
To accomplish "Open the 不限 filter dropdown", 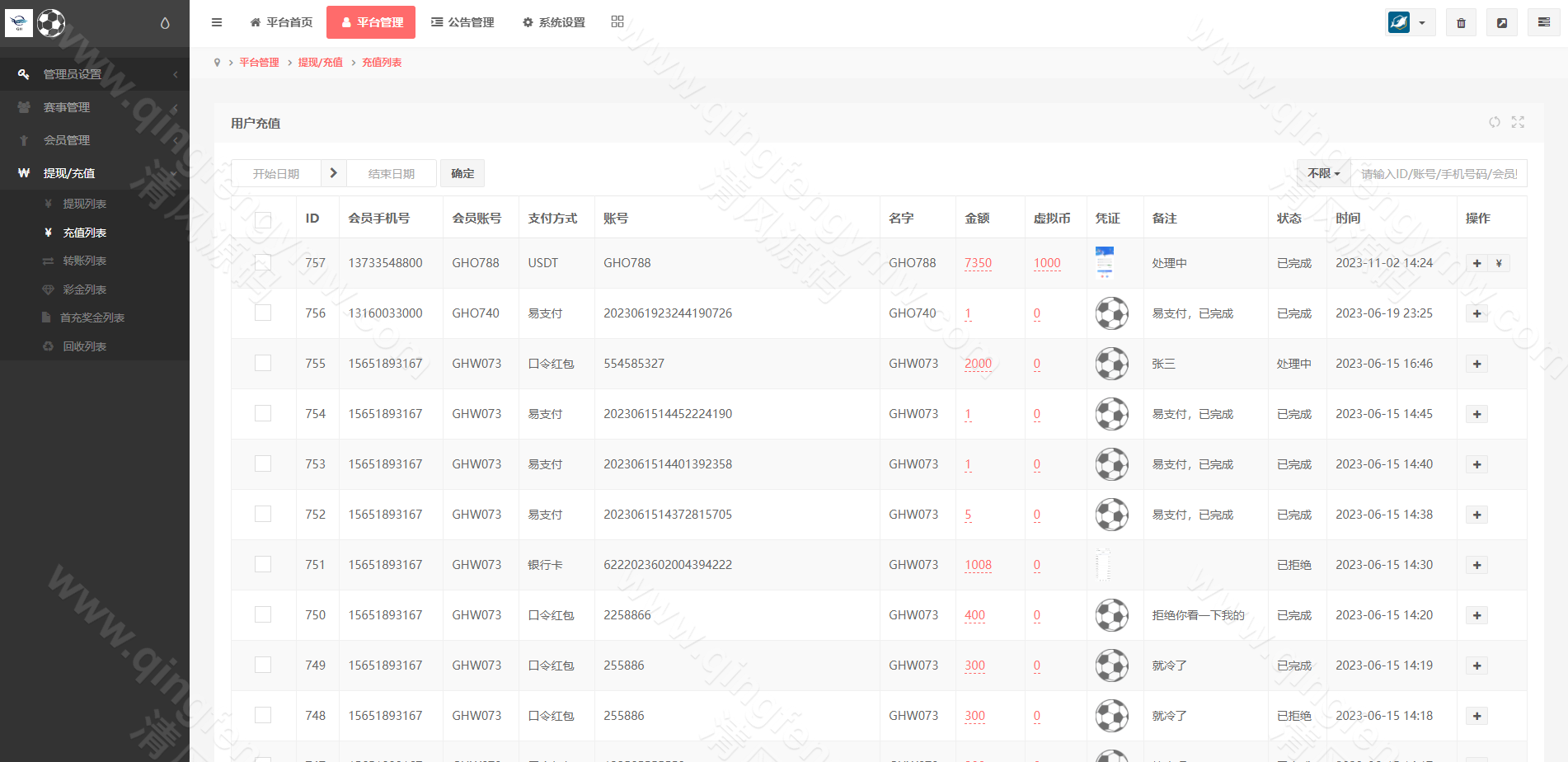I will 1323,173.
